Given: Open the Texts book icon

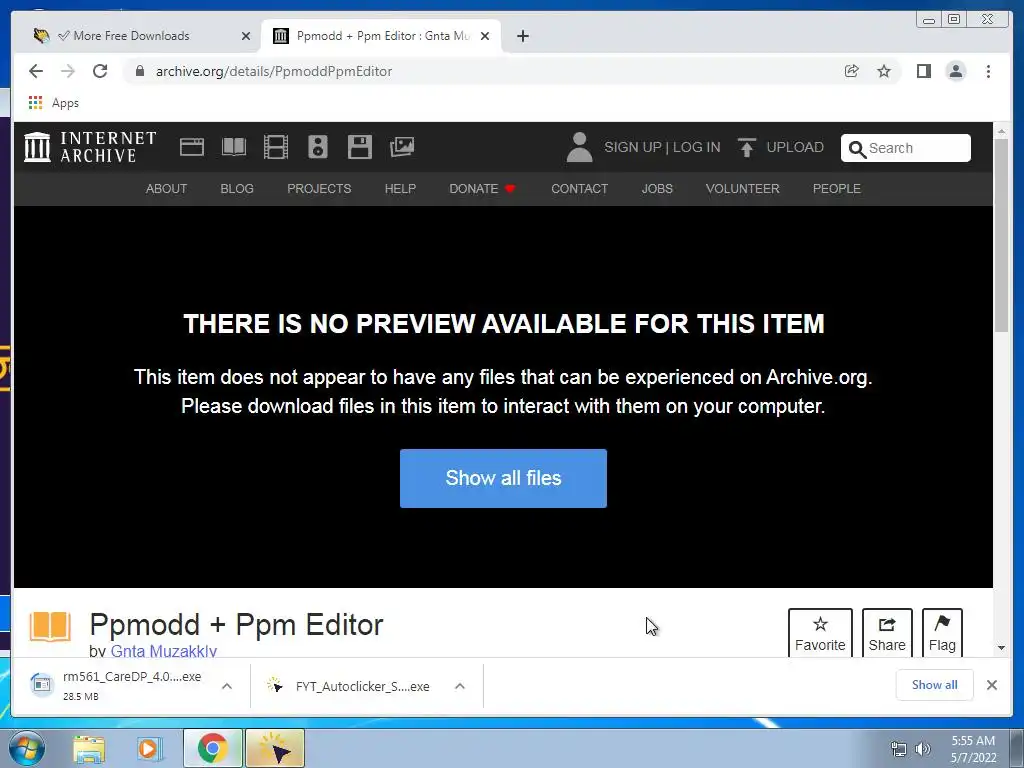Looking at the screenshot, I should (234, 147).
